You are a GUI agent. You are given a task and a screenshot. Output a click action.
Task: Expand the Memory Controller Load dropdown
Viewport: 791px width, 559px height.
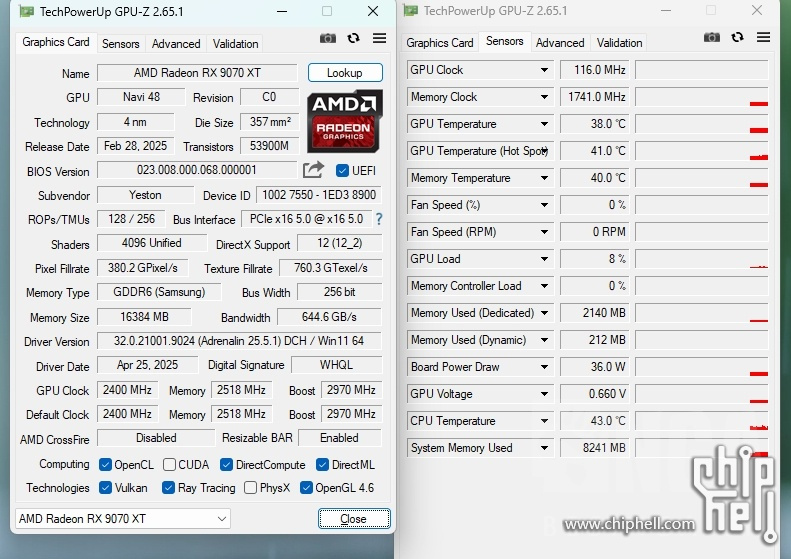tap(544, 286)
